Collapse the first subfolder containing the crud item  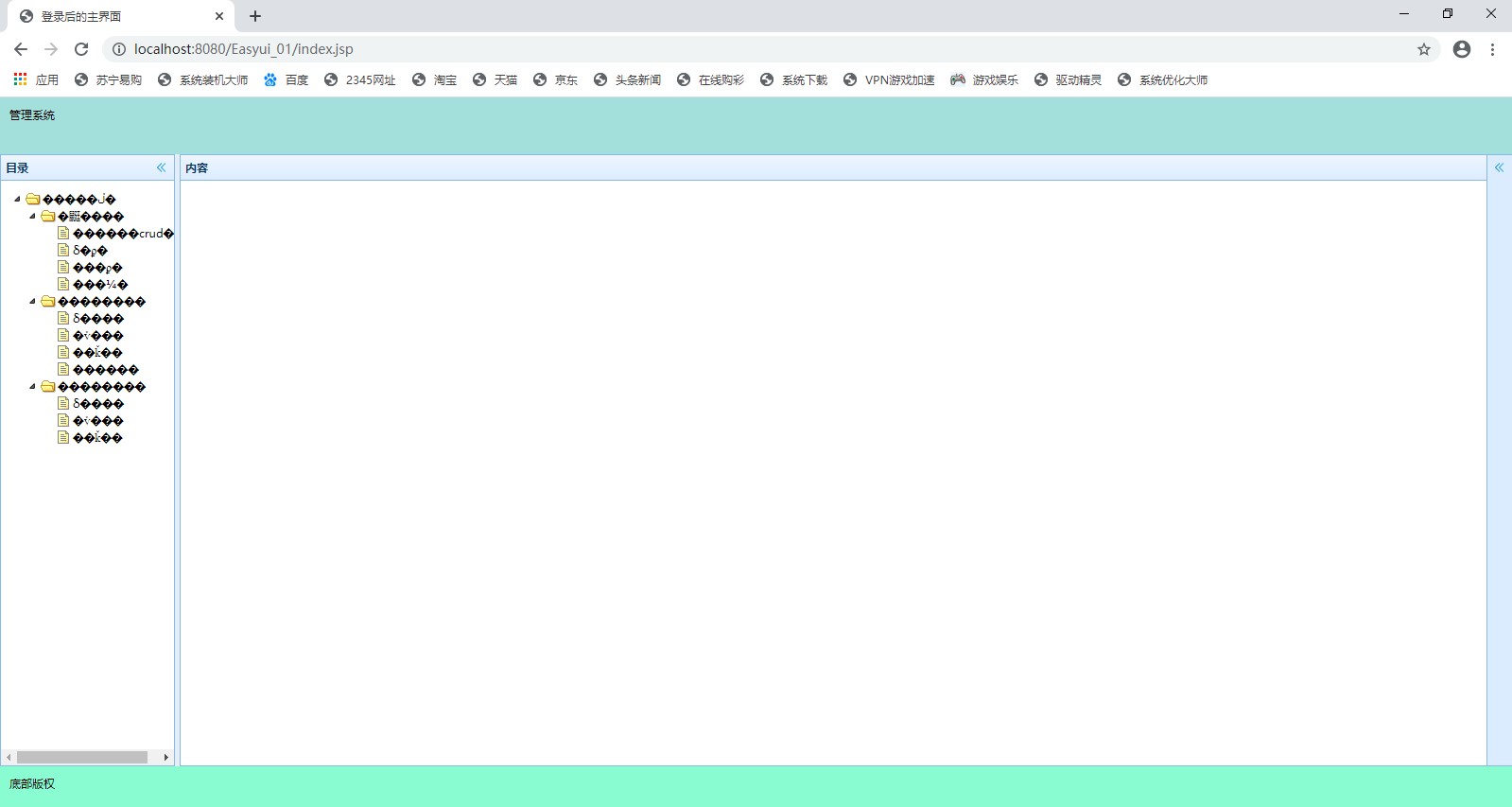click(x=32, y=217)
